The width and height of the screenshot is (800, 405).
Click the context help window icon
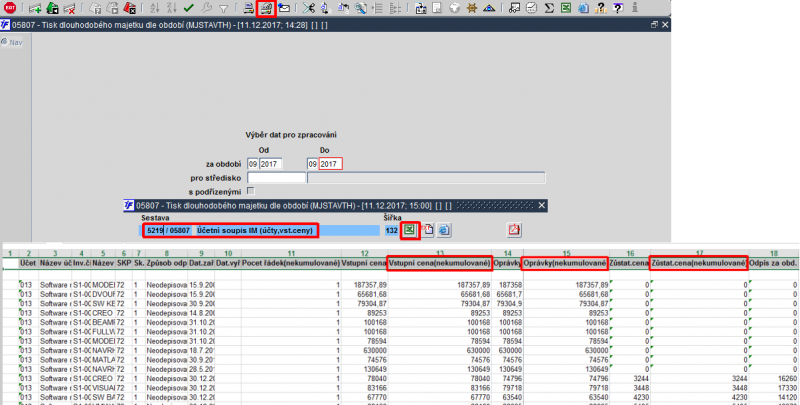618,8
